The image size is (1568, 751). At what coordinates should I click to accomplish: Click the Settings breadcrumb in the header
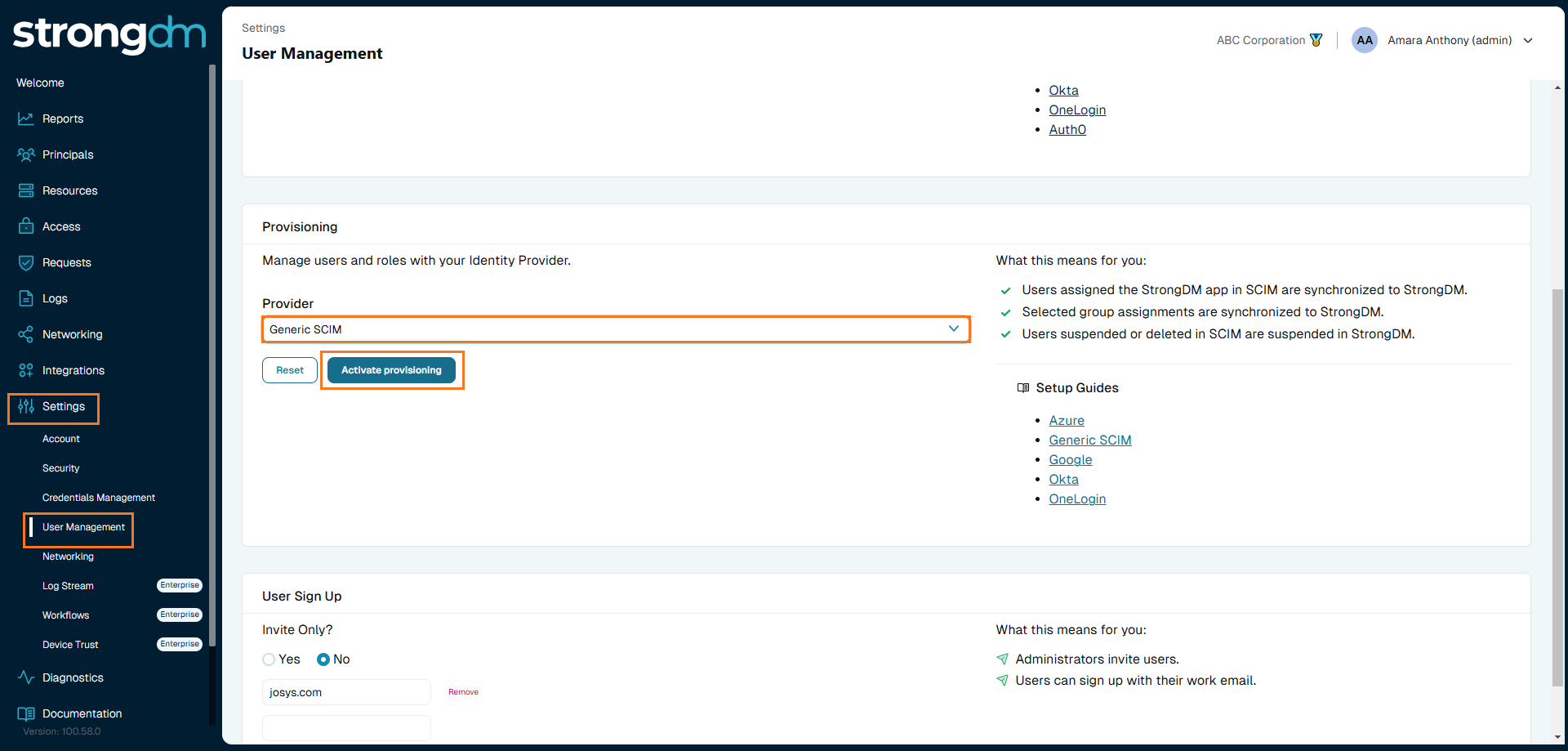pyautogui.click(x=263, y=28)
